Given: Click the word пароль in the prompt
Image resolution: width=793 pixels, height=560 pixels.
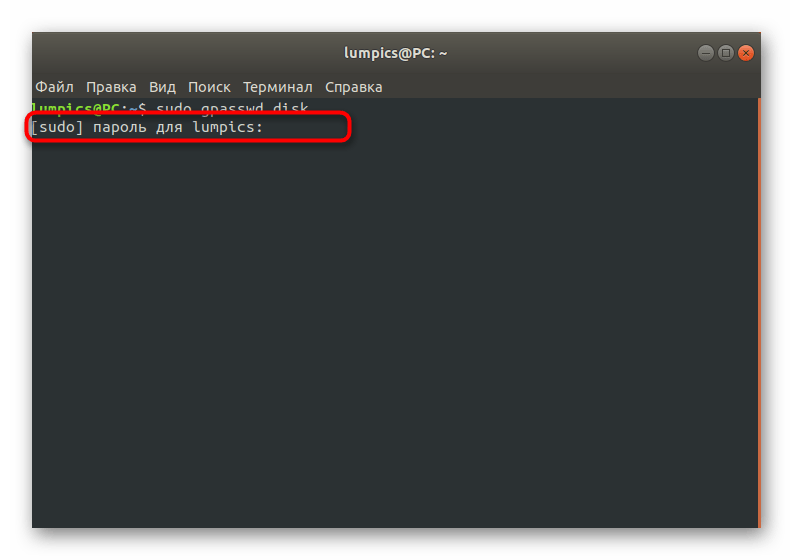Looking at the screenshot, I should pyautogui.click(x=119, y=127).
